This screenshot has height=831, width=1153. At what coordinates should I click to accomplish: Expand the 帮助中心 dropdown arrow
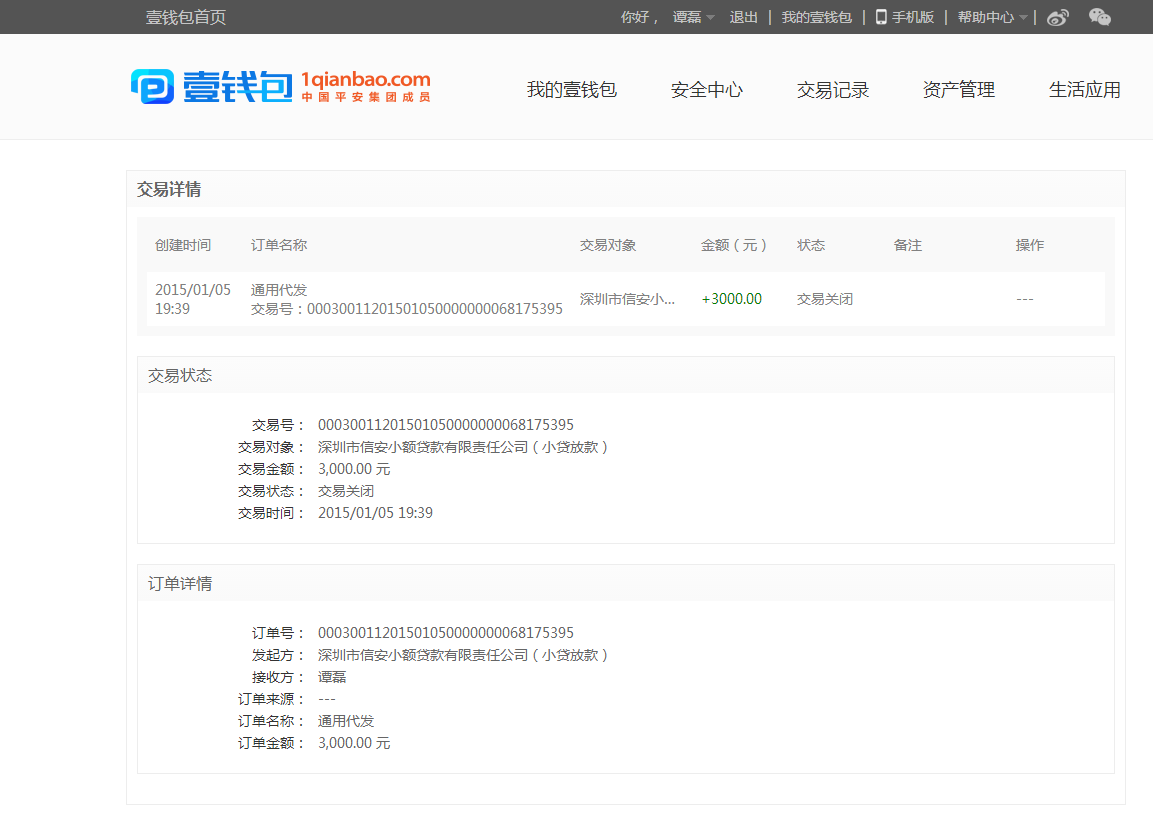(1023, 18)
